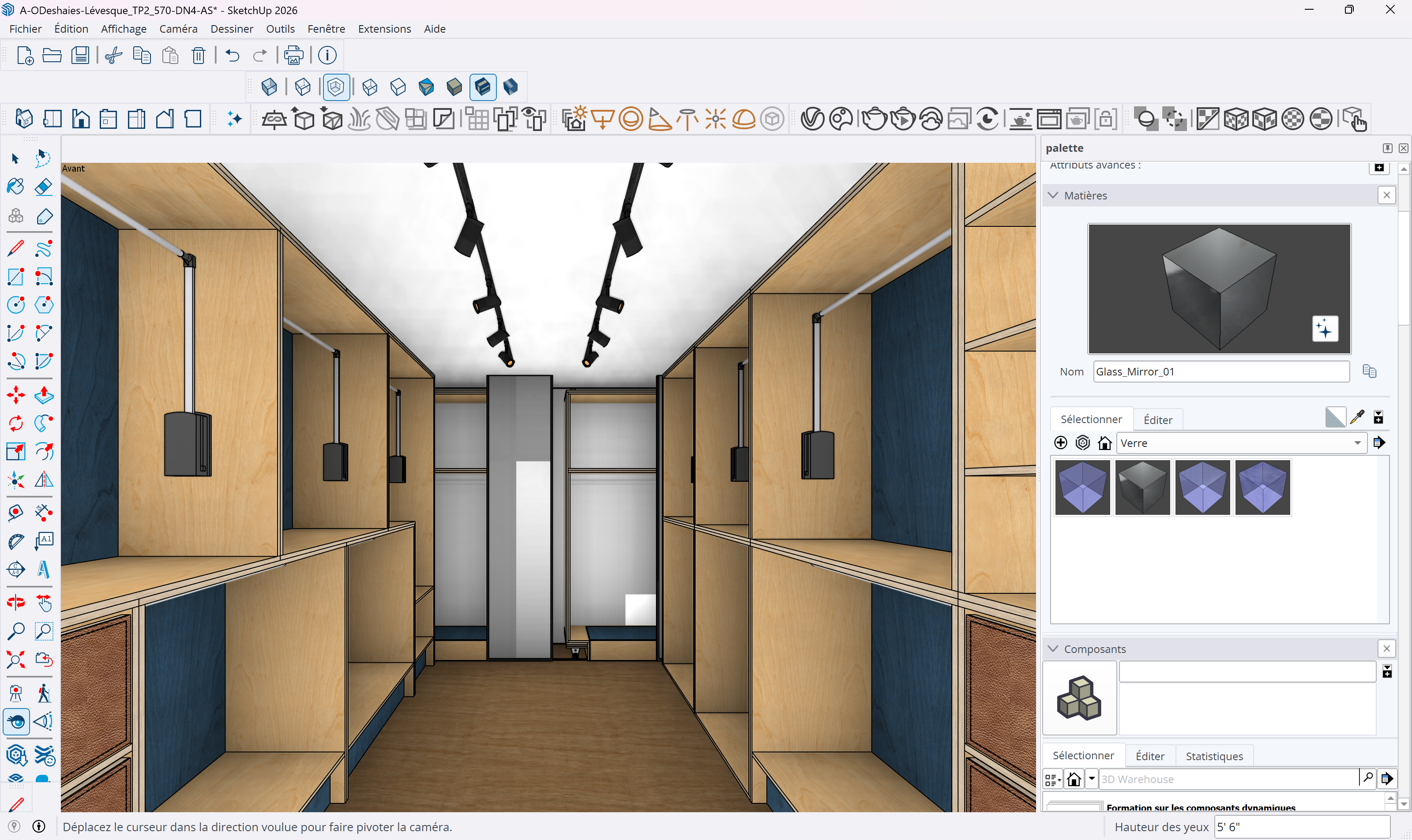The height and width of the screenshot is (840, 1412).
Task: Click the Undo arrow icon
Action: tap(232, 56)
